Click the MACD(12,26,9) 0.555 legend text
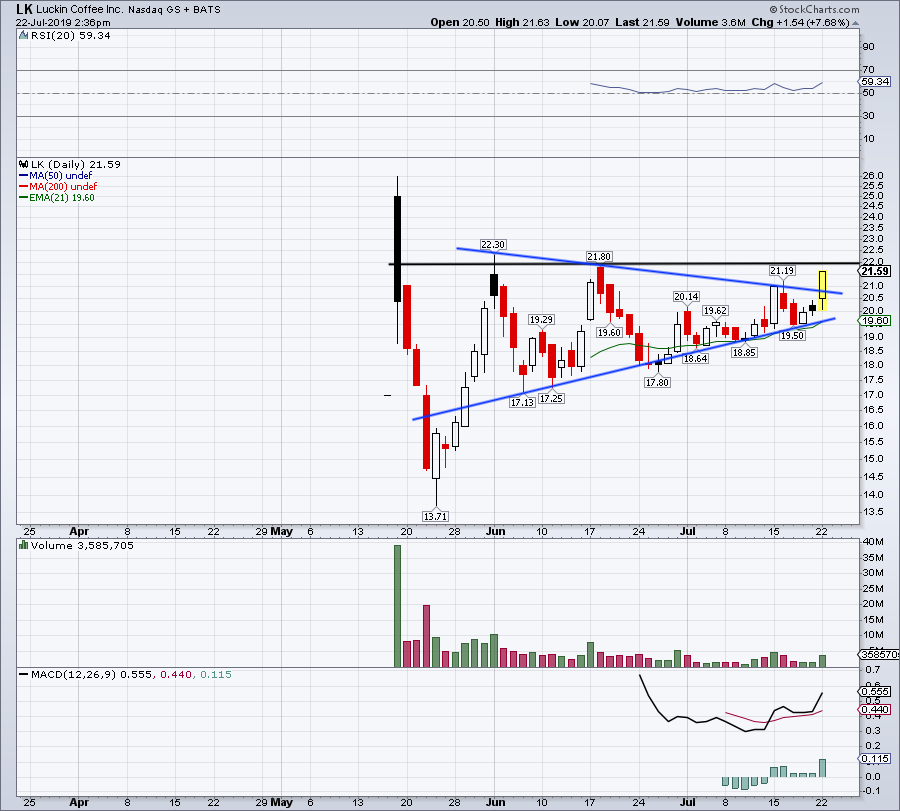 [x=91, y=674]
